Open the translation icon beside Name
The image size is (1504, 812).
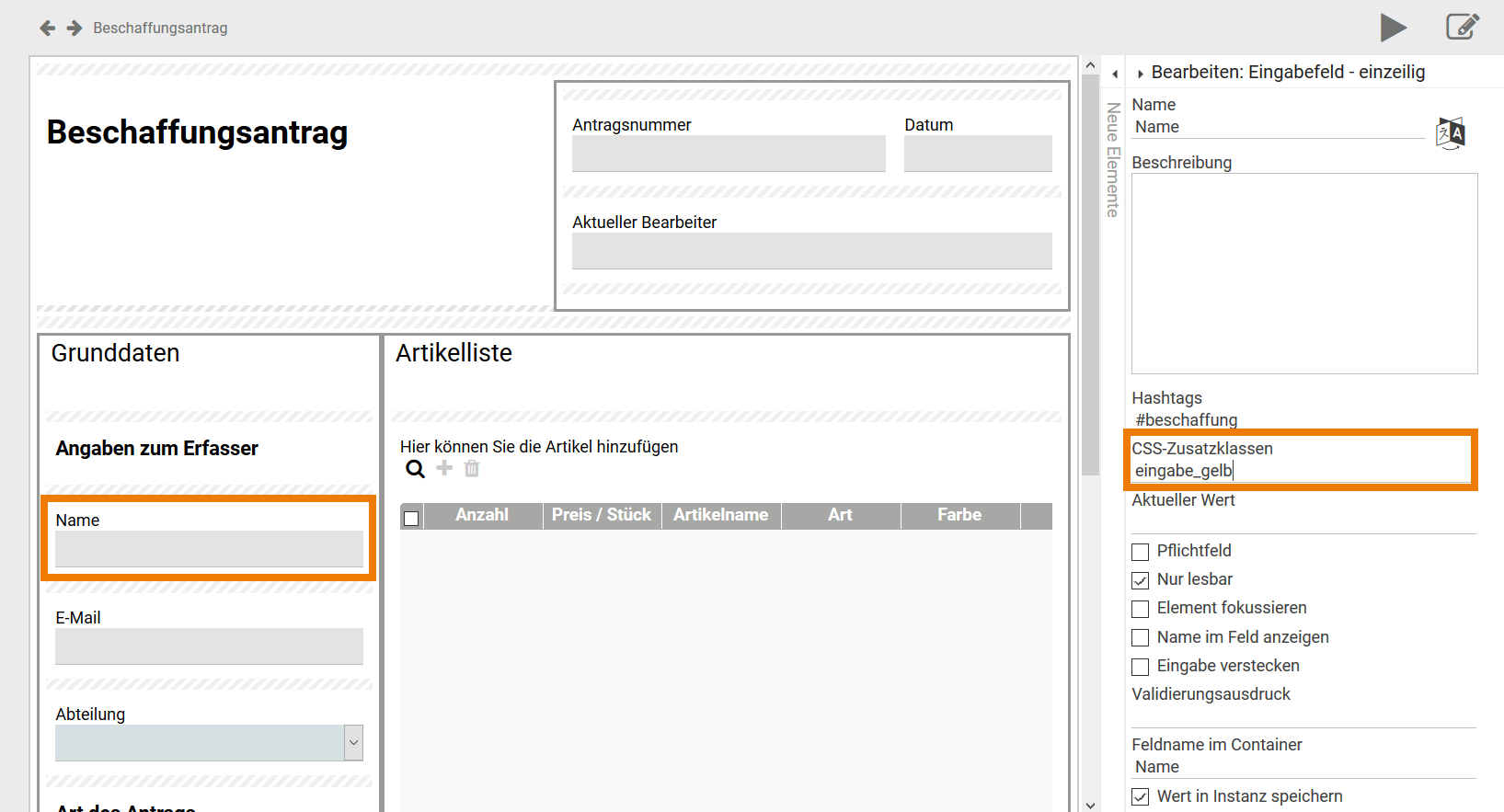(x=1450, y=133)
